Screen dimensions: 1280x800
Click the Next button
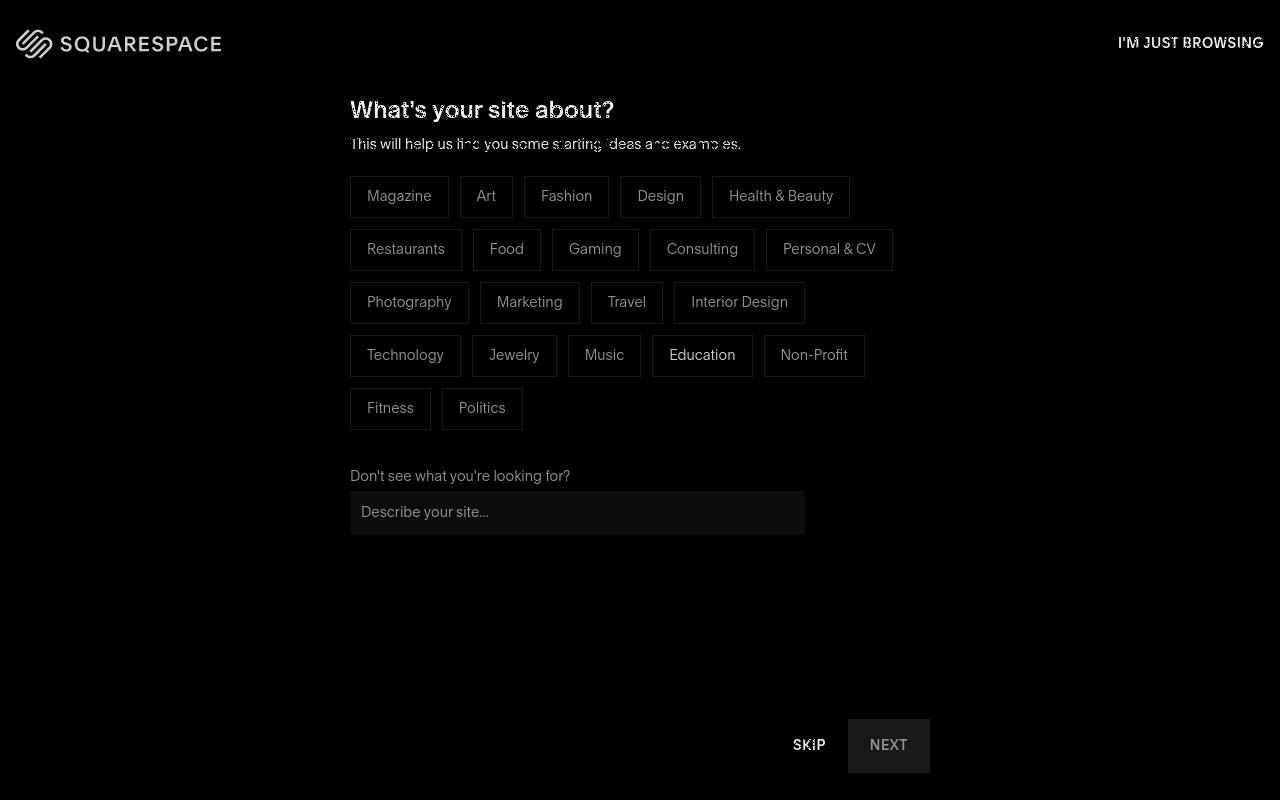click(889, 746)
